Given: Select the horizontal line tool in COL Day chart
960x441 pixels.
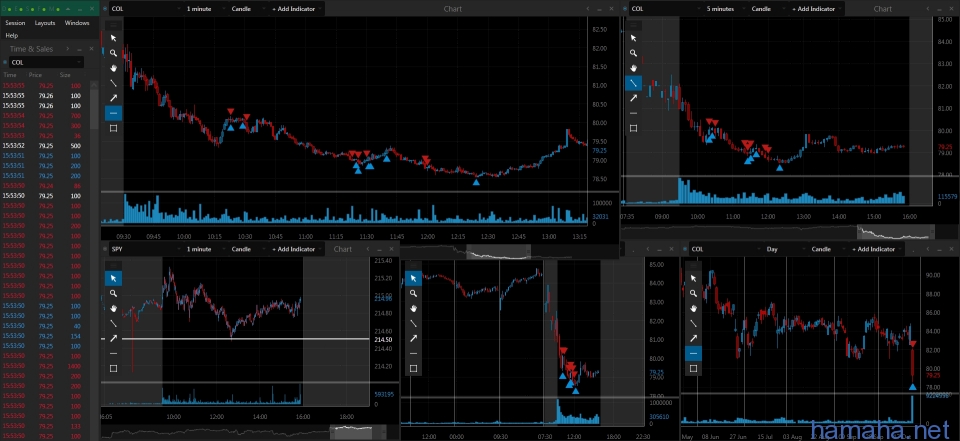Looking at the screenshot, I should pos(693,353).
